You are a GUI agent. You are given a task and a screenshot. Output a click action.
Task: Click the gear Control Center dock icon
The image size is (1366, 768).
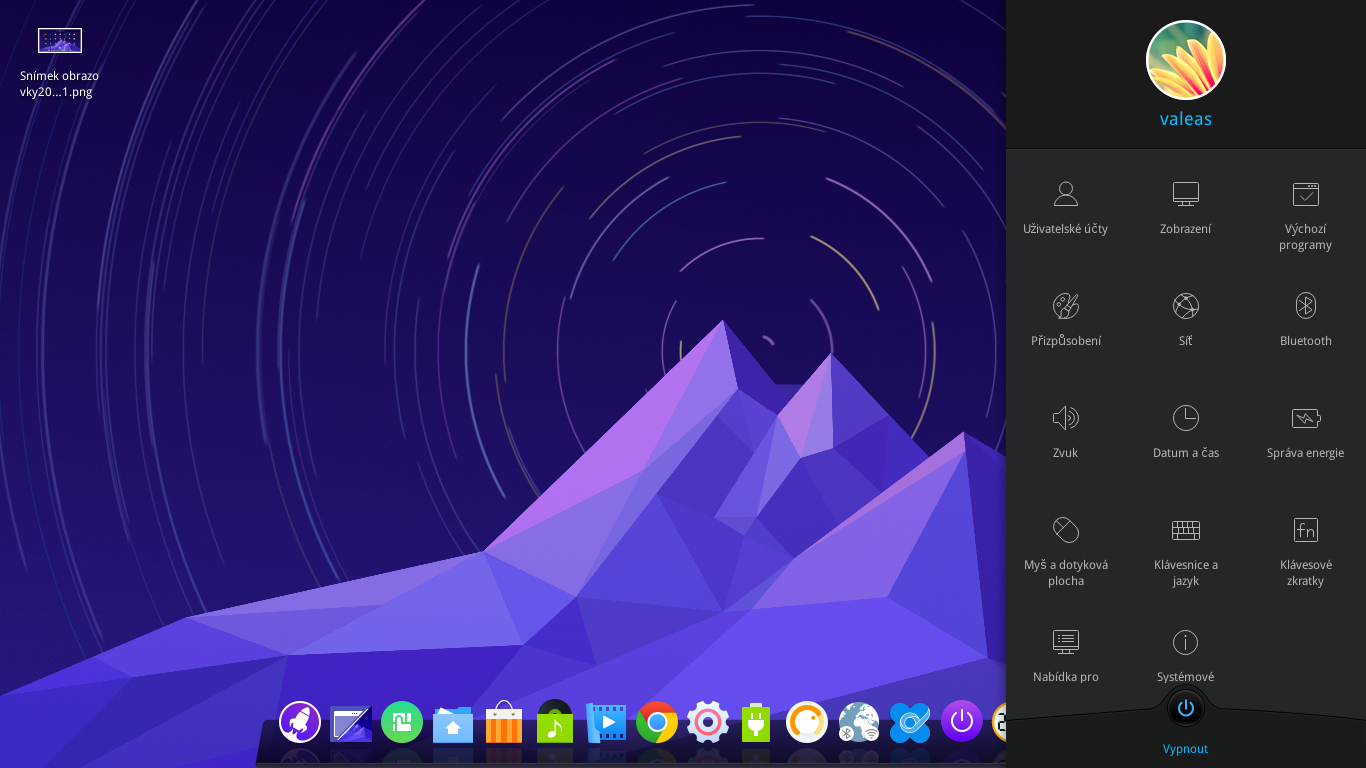pos(708,721)
